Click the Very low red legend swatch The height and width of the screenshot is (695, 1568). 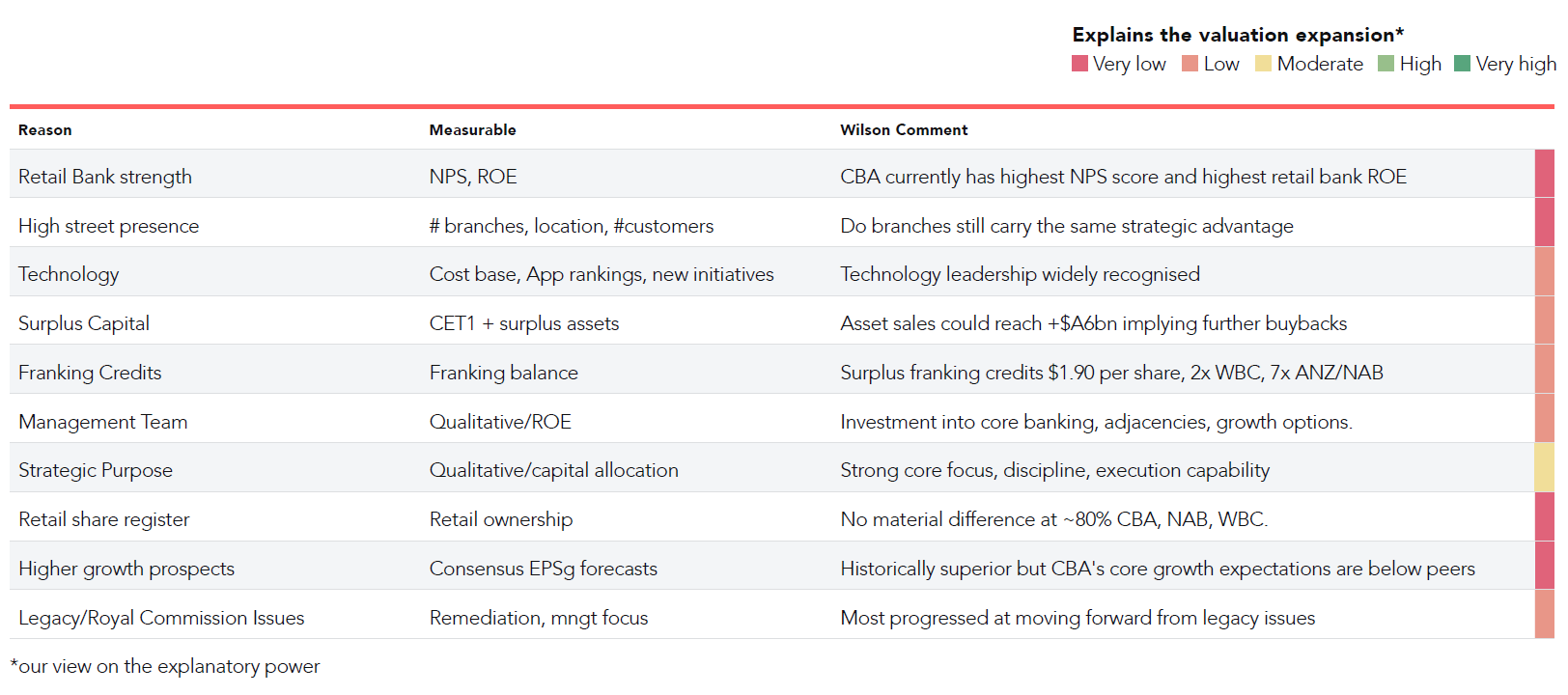click(x=1079, y=64)
